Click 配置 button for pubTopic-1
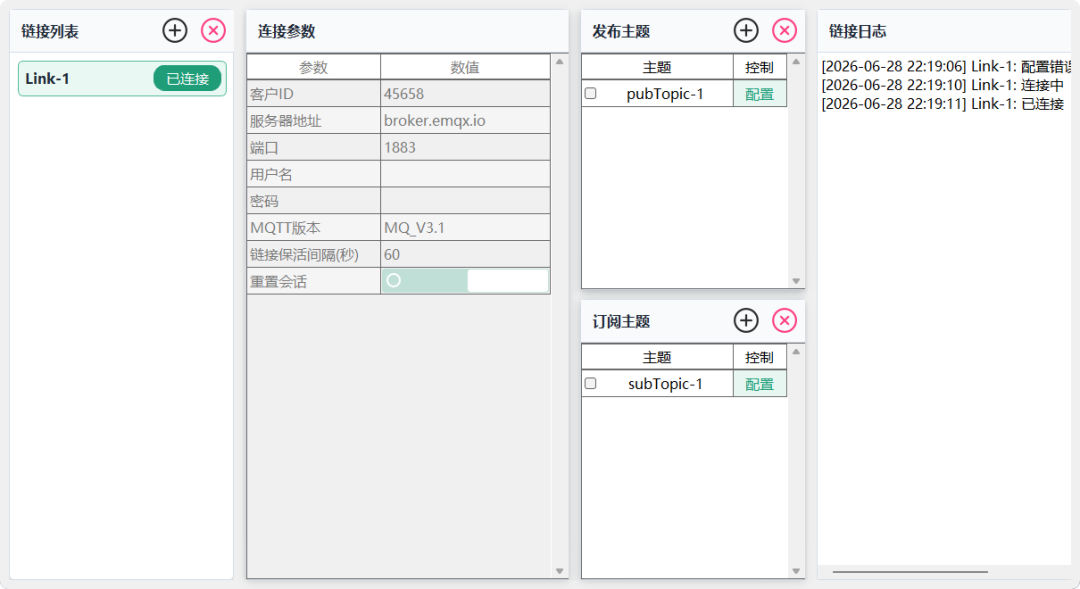 (x=760, y=94)
